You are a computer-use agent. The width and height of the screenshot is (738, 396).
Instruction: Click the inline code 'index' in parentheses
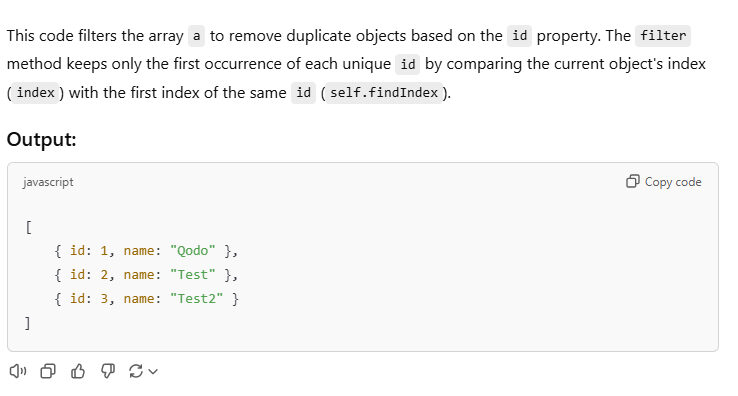pos(36,93)
